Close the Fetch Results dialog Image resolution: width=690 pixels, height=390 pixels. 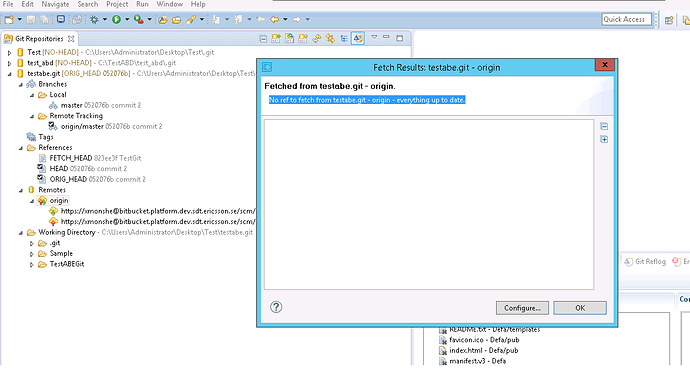coord(605,65)
